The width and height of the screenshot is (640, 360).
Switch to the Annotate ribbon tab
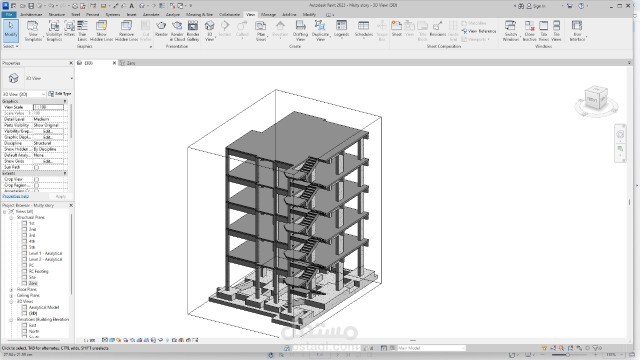pyautogui.click(x=151, y=14)
